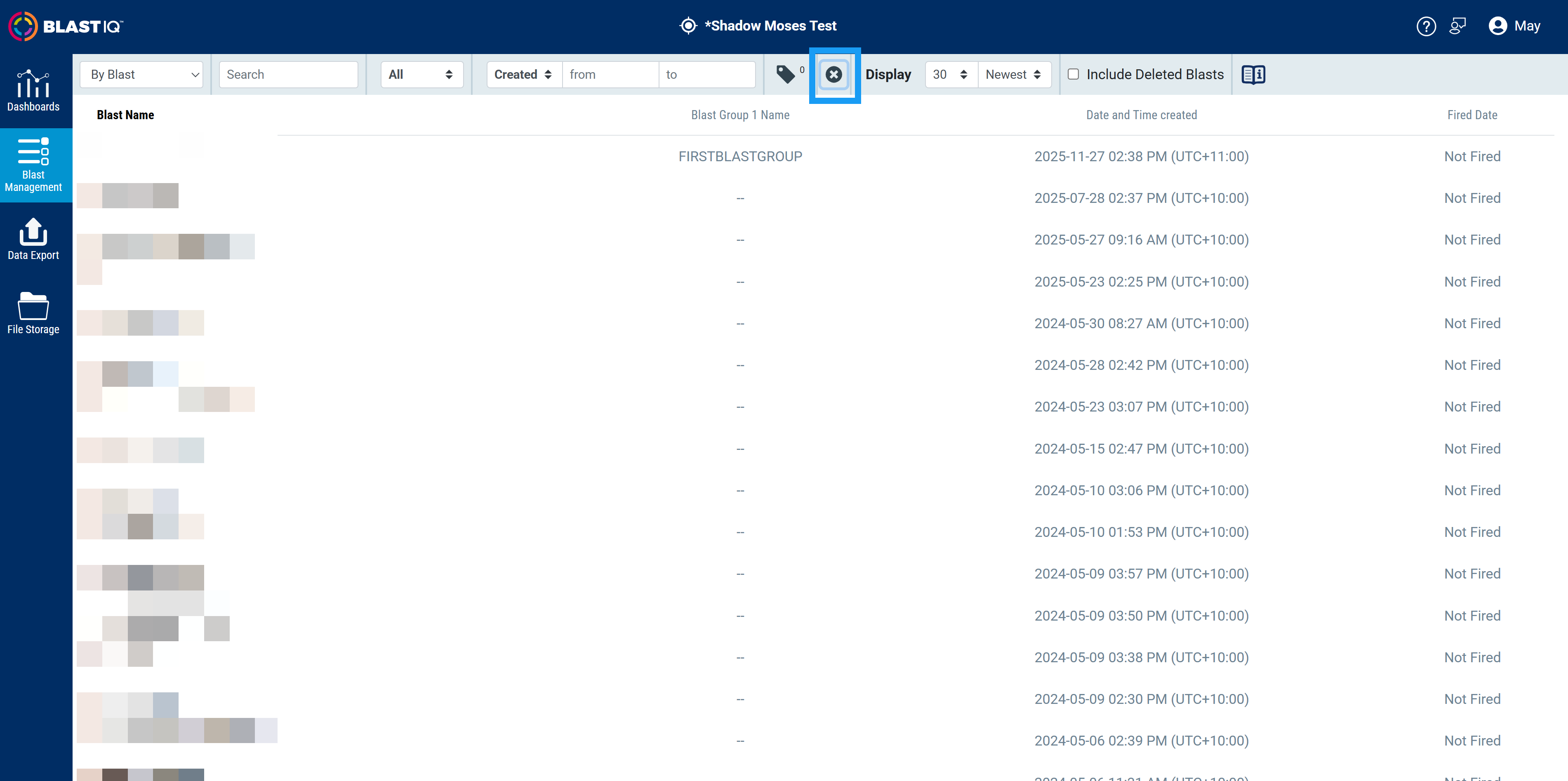Open the column guide book icon
This screenshot has width=1568, height=781.
click(1253, 74)
